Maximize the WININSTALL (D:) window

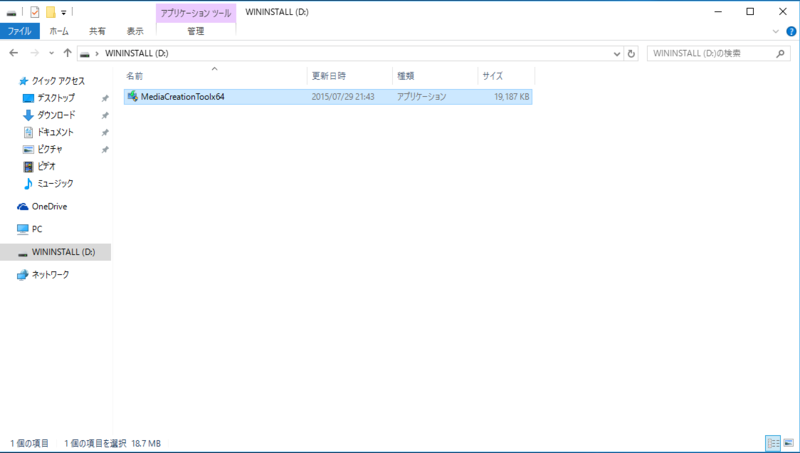point(750,12)
